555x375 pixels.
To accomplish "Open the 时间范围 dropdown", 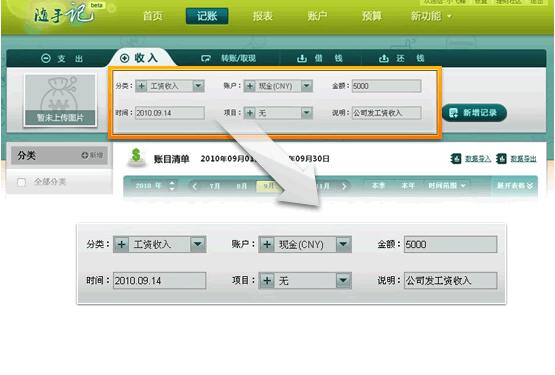I will pyautogui.click(x=447, y=186).
